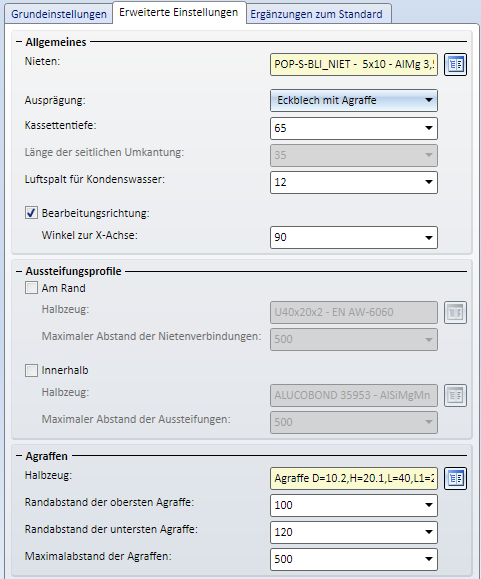481x579 pixels.
Task: Switch to Ergänzungen zum Standard tab
Action: 317,14
